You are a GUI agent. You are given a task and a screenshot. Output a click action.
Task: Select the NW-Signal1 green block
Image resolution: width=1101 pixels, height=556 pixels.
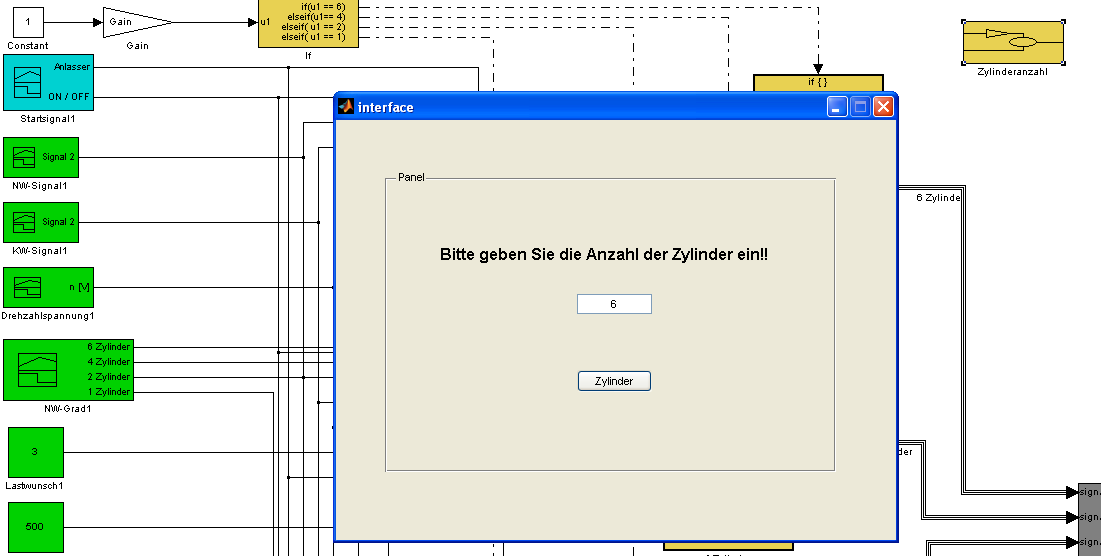[41, 157]
